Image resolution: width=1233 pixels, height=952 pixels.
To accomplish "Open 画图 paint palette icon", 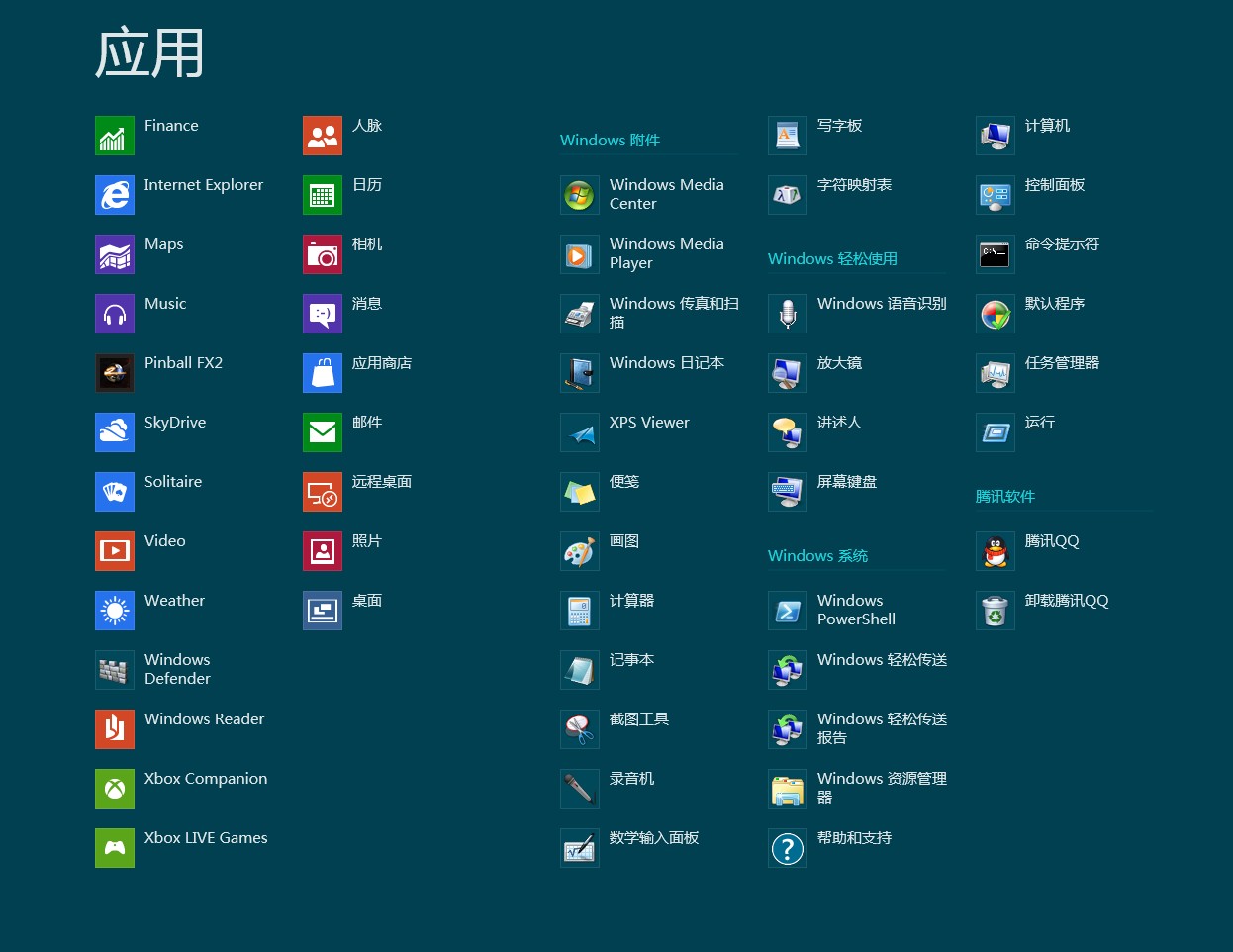I will coord(580,551).
